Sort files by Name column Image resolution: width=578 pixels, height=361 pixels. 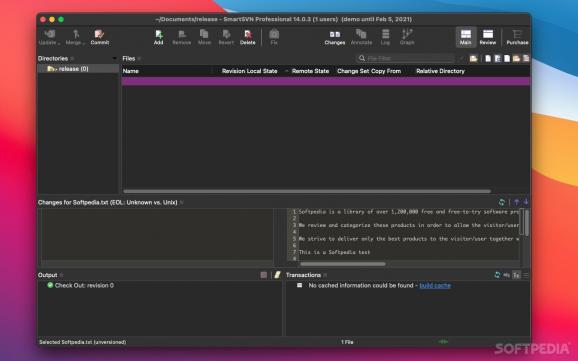coord(131,71)
